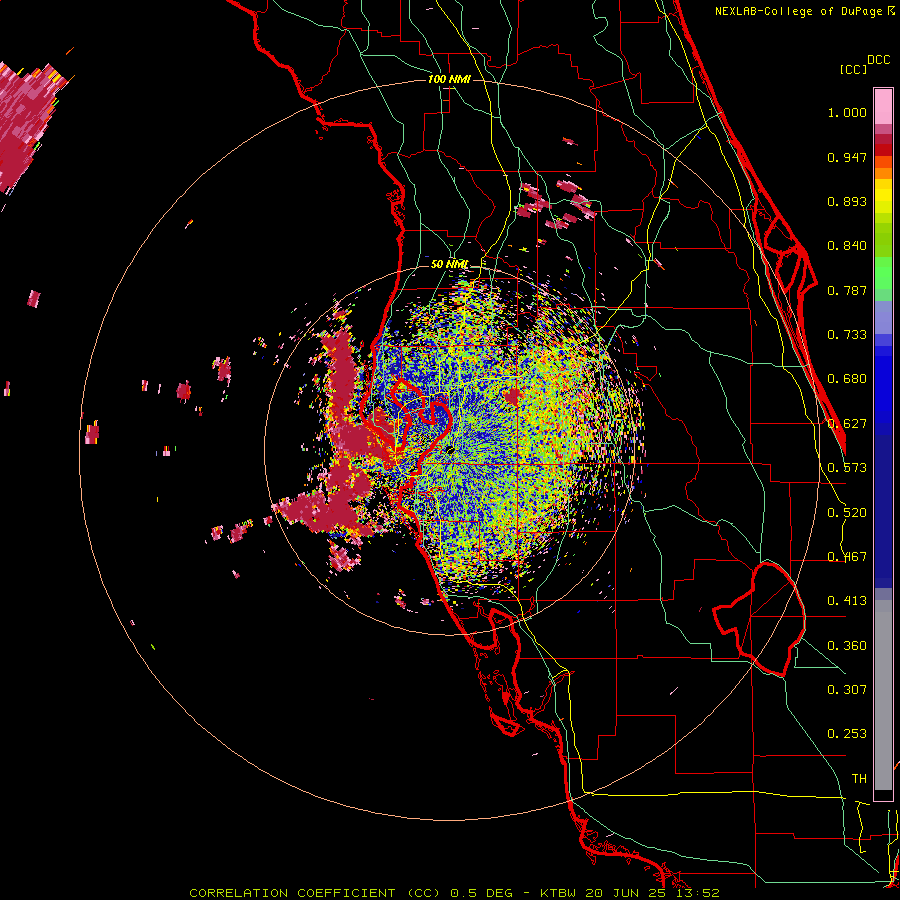Click the 100 NMI range ring label

point(449,79)
